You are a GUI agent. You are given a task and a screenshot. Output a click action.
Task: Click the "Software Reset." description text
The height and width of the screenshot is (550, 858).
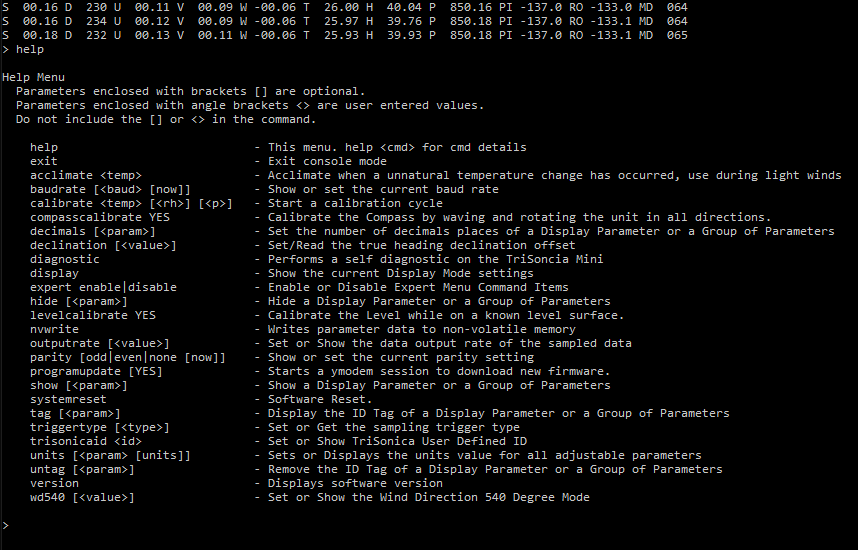coord(320,400)
